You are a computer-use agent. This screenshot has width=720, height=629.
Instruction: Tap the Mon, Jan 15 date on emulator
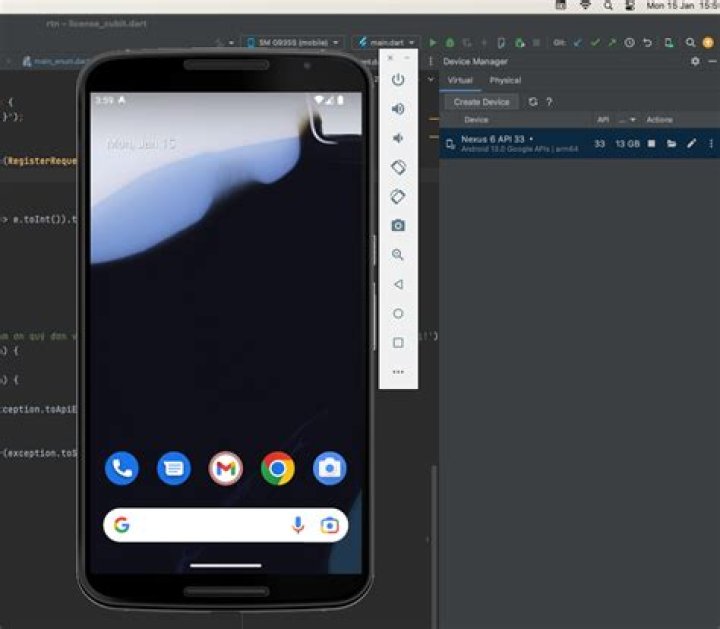click(141, 144)
